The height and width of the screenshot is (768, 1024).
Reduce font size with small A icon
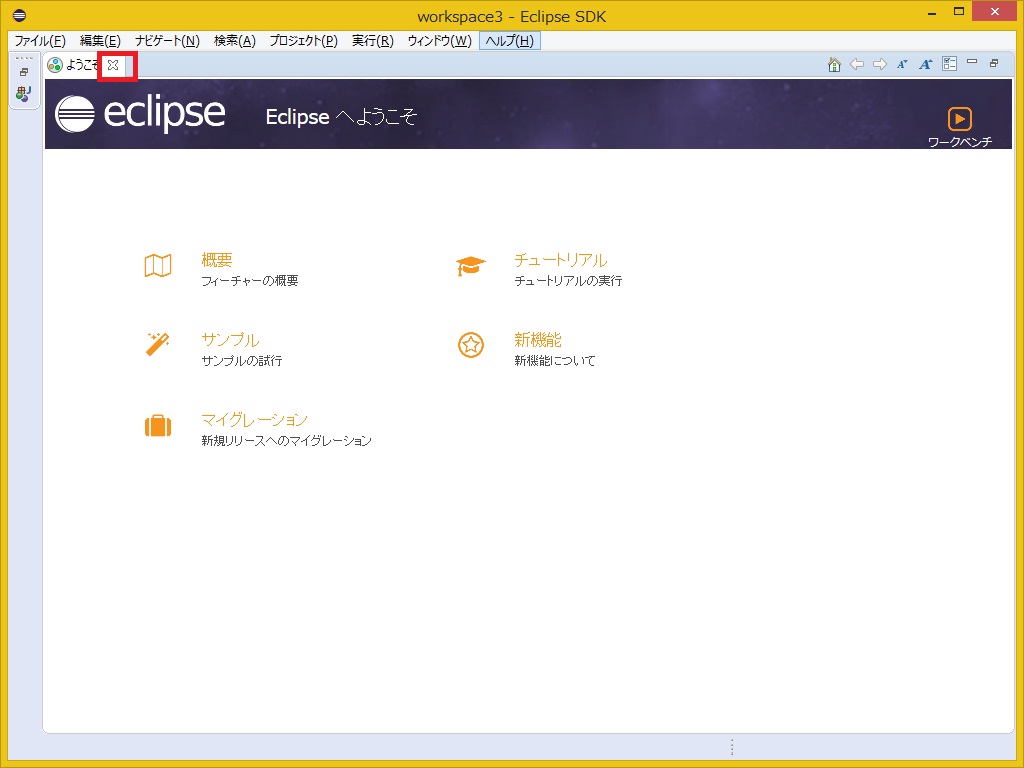[x=903, y=64]
